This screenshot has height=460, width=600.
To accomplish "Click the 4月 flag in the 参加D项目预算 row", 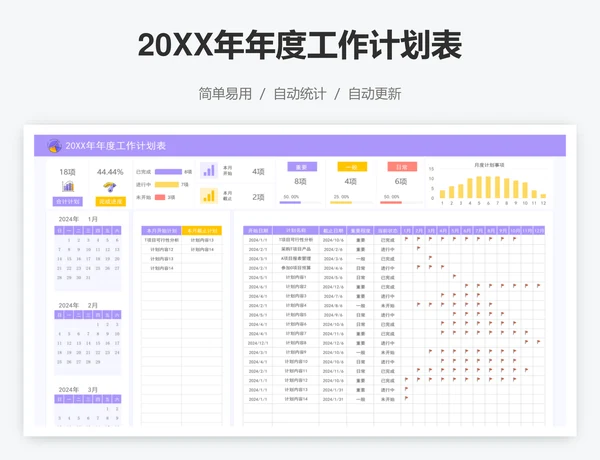I will pos(442,267).
